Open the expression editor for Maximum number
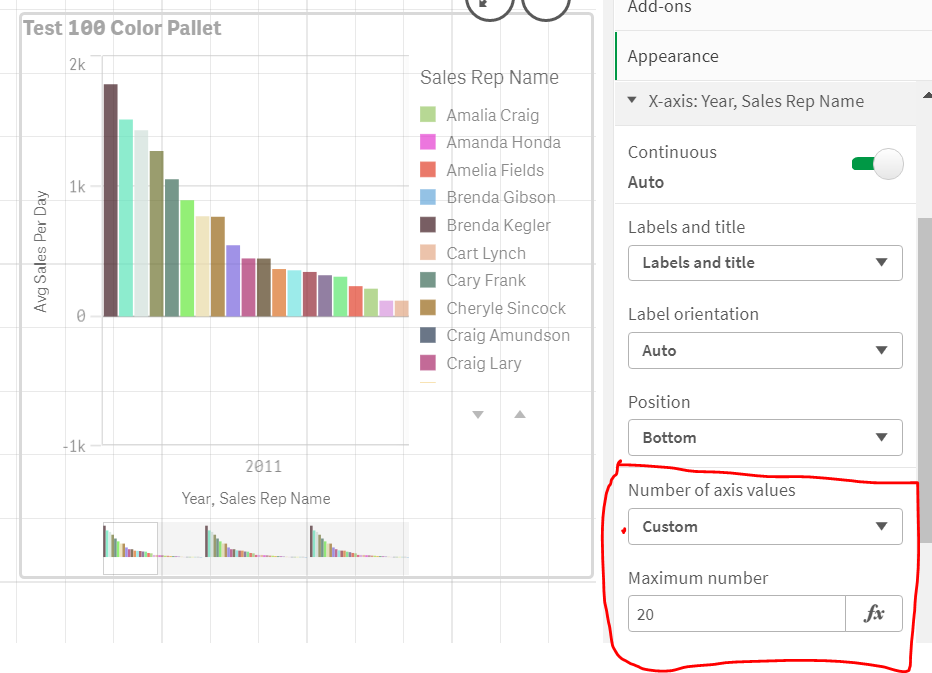The image size is (932, 673). pos(875,613)
